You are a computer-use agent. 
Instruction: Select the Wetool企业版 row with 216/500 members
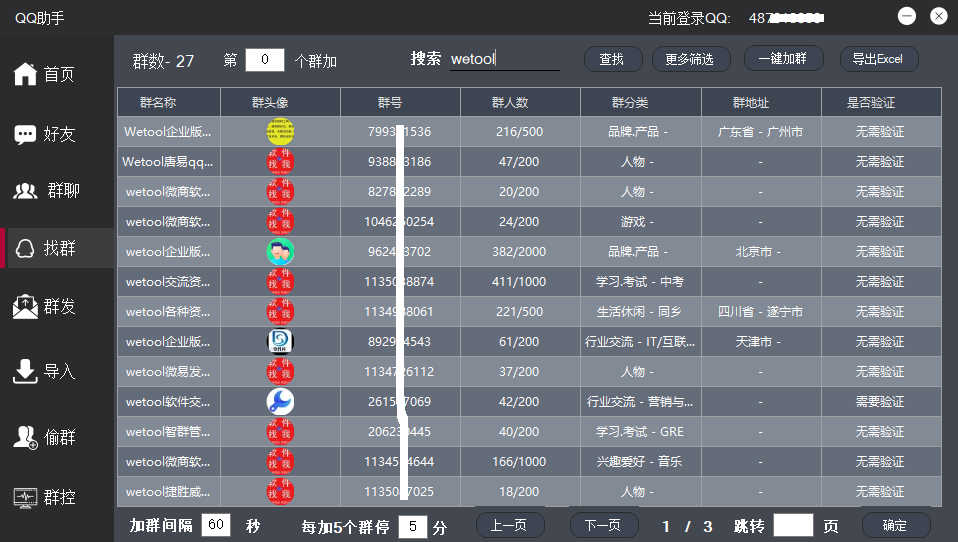529,131
